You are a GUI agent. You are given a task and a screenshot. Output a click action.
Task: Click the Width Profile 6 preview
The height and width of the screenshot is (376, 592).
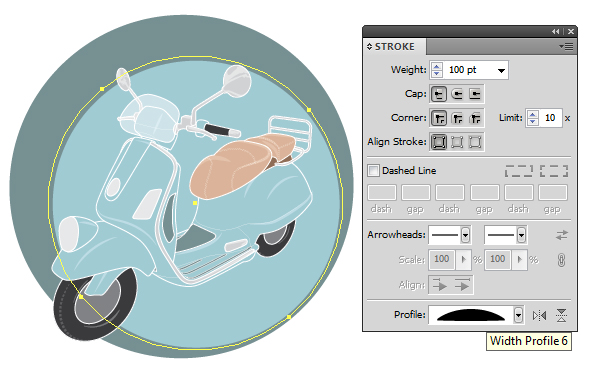[471, 315]
